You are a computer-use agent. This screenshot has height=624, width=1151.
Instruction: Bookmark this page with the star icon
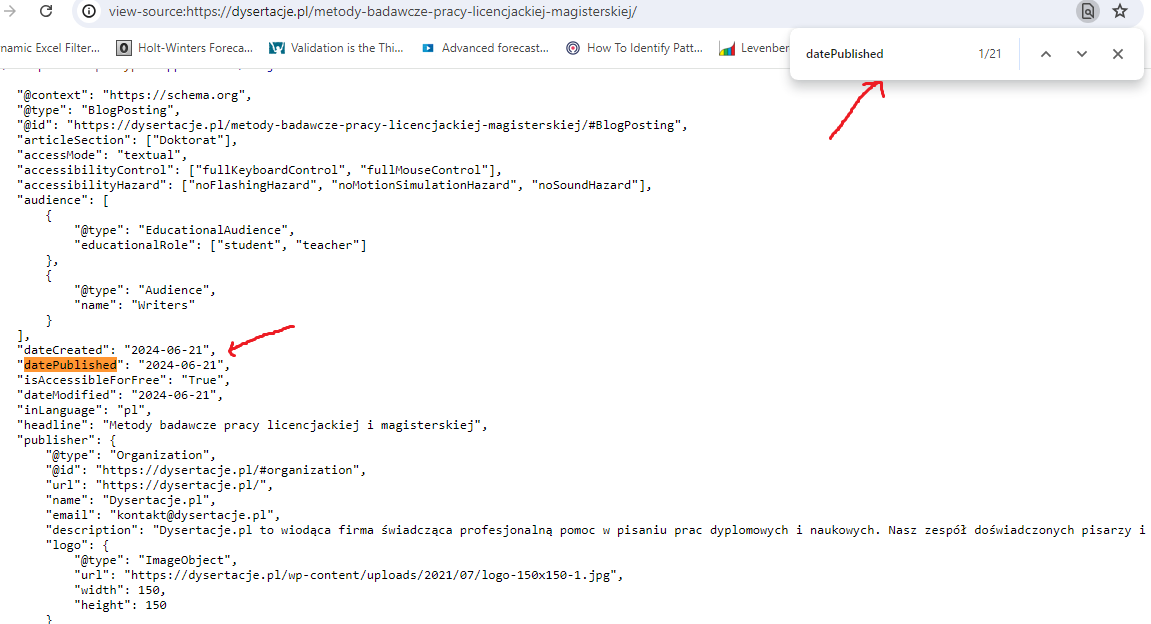pos(1120,12)
